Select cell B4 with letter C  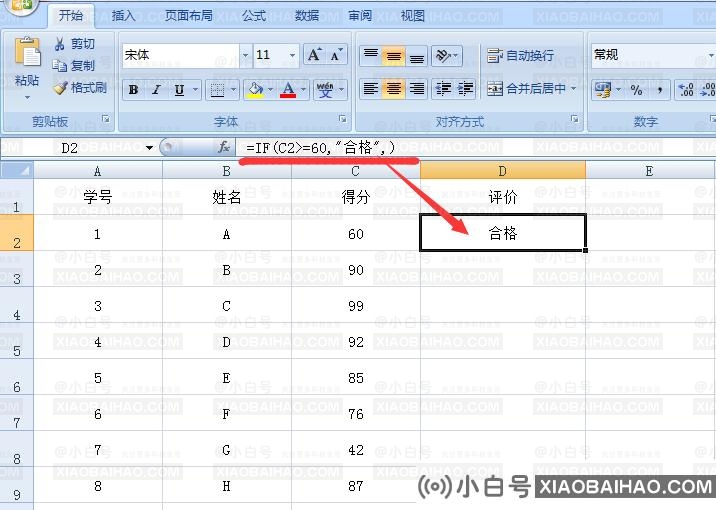(x=226, y=305)
